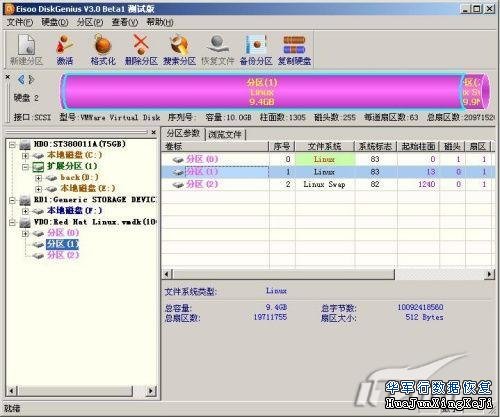Viewport: 500px width, 417px height.
Task: Click tree panel scrollbar left arrow
Action: [x=12, y=391]
